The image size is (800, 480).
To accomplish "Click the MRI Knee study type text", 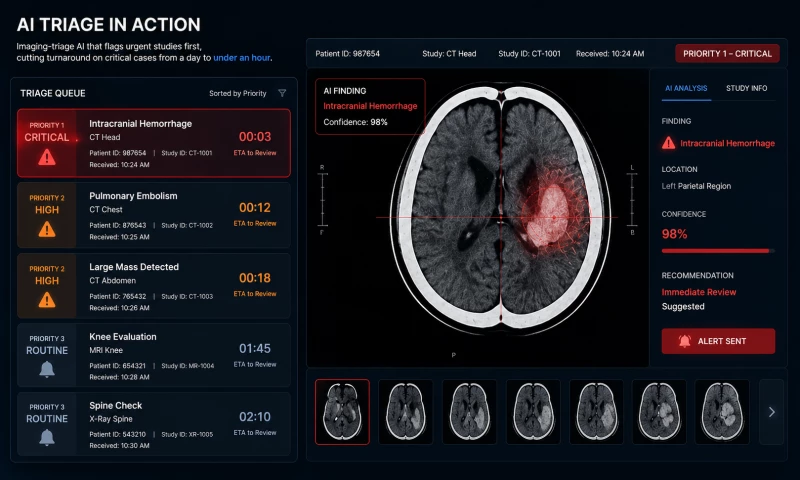I will [106, 350].
